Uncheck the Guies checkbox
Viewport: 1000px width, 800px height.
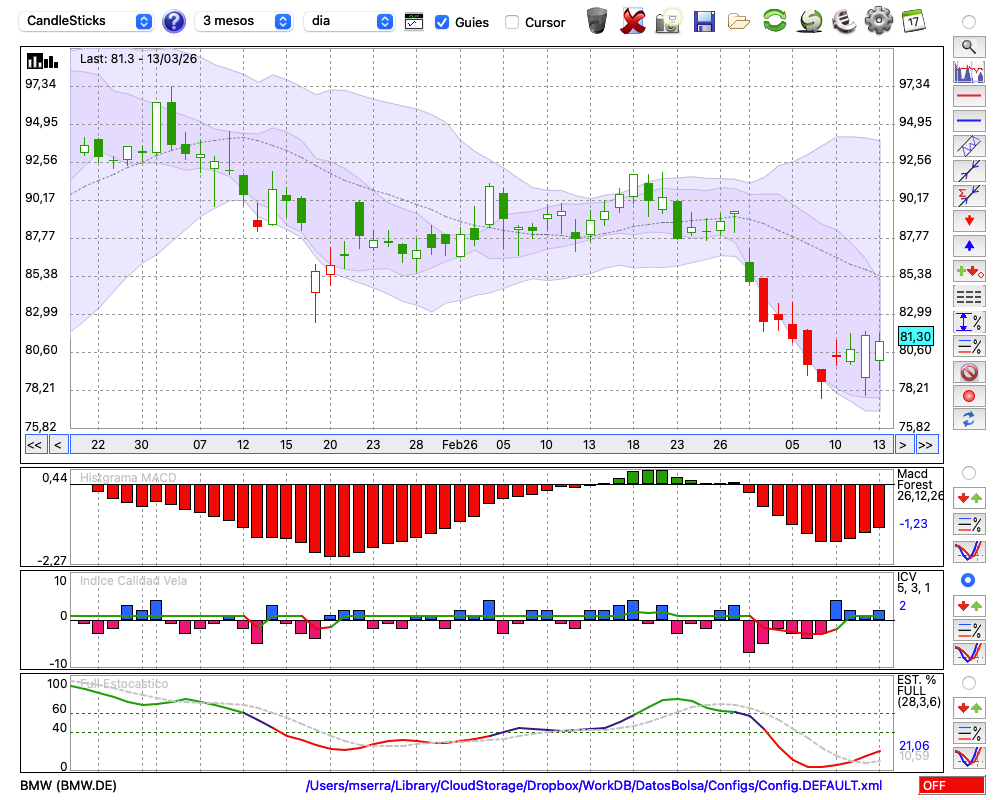(442, 22)
